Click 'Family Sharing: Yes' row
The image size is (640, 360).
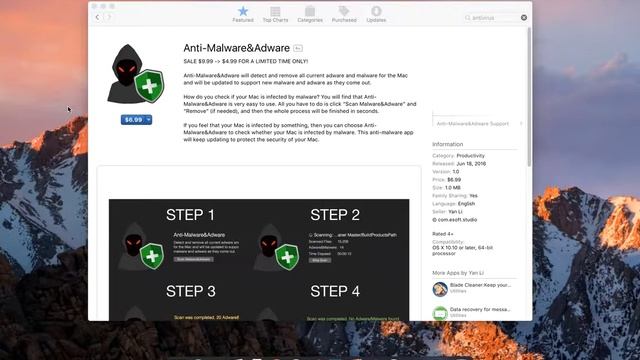(x=455, y=196)
